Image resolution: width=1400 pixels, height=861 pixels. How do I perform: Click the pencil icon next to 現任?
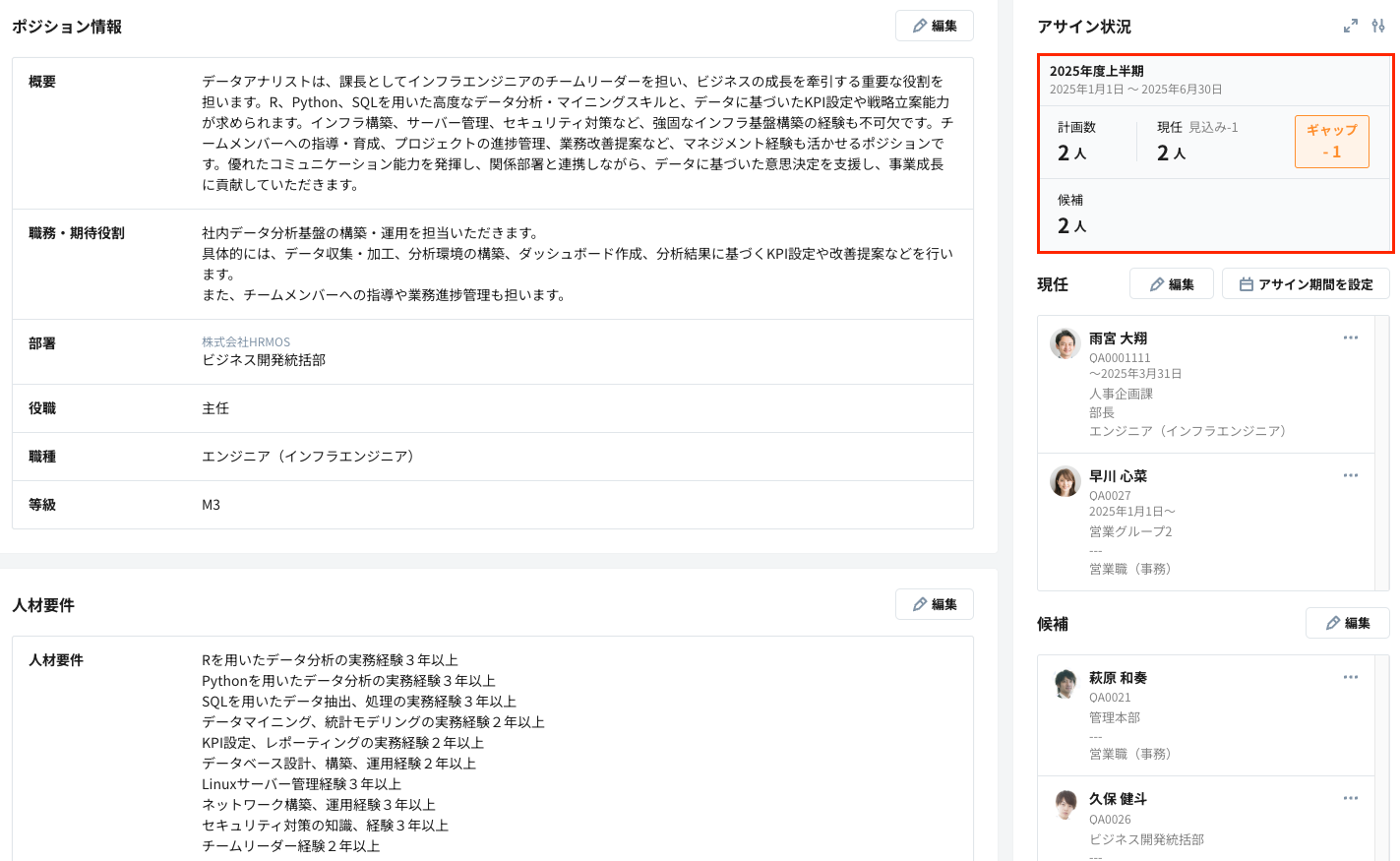(x=1158, y=283)
